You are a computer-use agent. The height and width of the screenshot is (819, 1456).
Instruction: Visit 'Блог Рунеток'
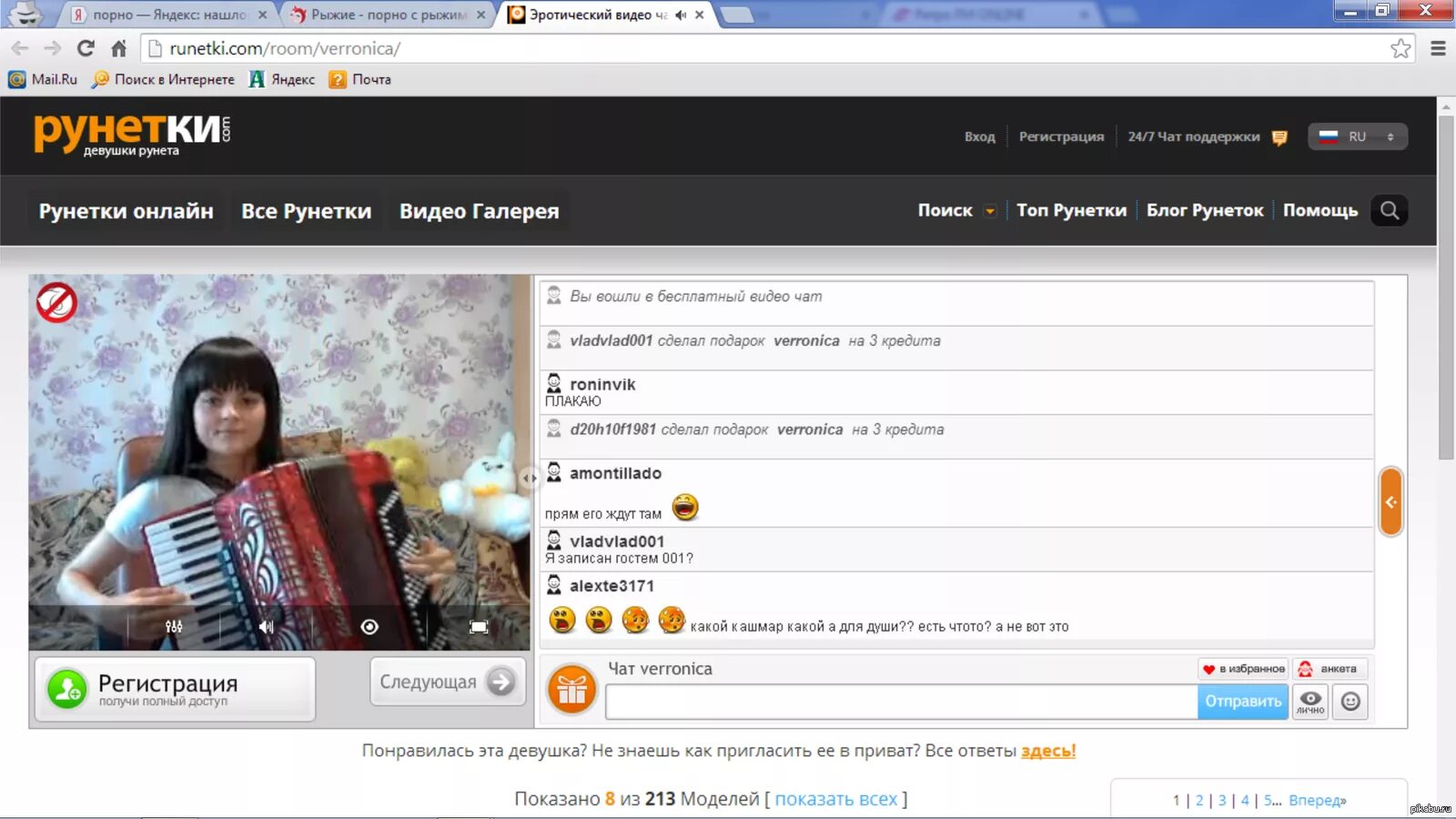(x=1205, y=210)
